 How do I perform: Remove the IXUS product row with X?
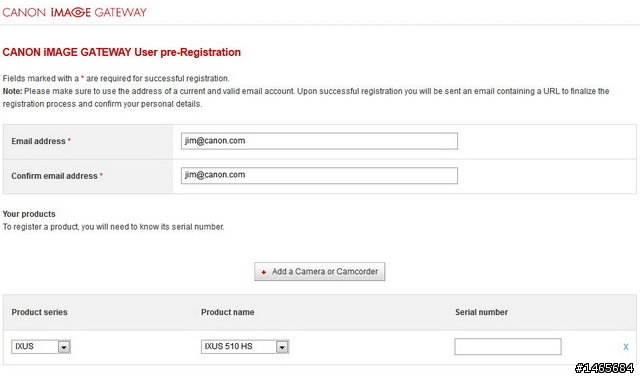coord(626,347)
